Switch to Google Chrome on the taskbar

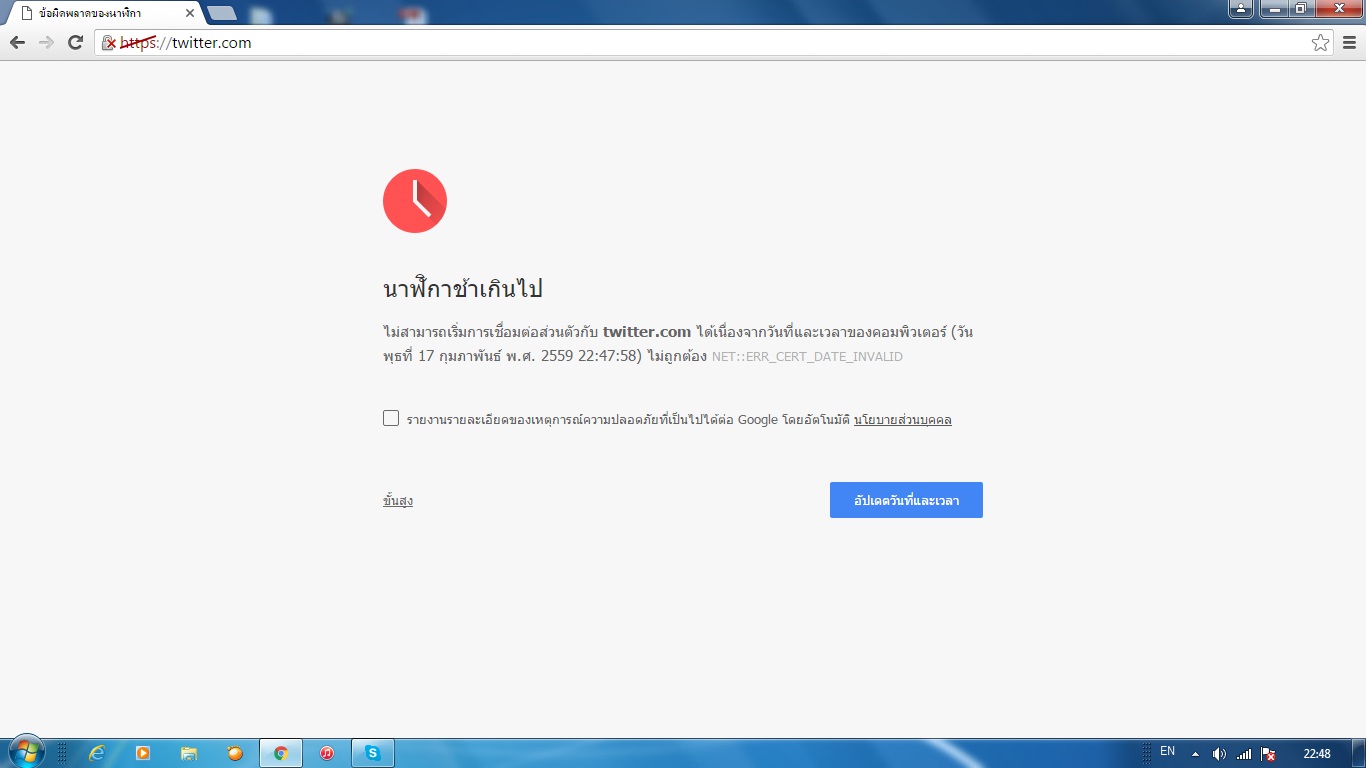pos(281,753)
